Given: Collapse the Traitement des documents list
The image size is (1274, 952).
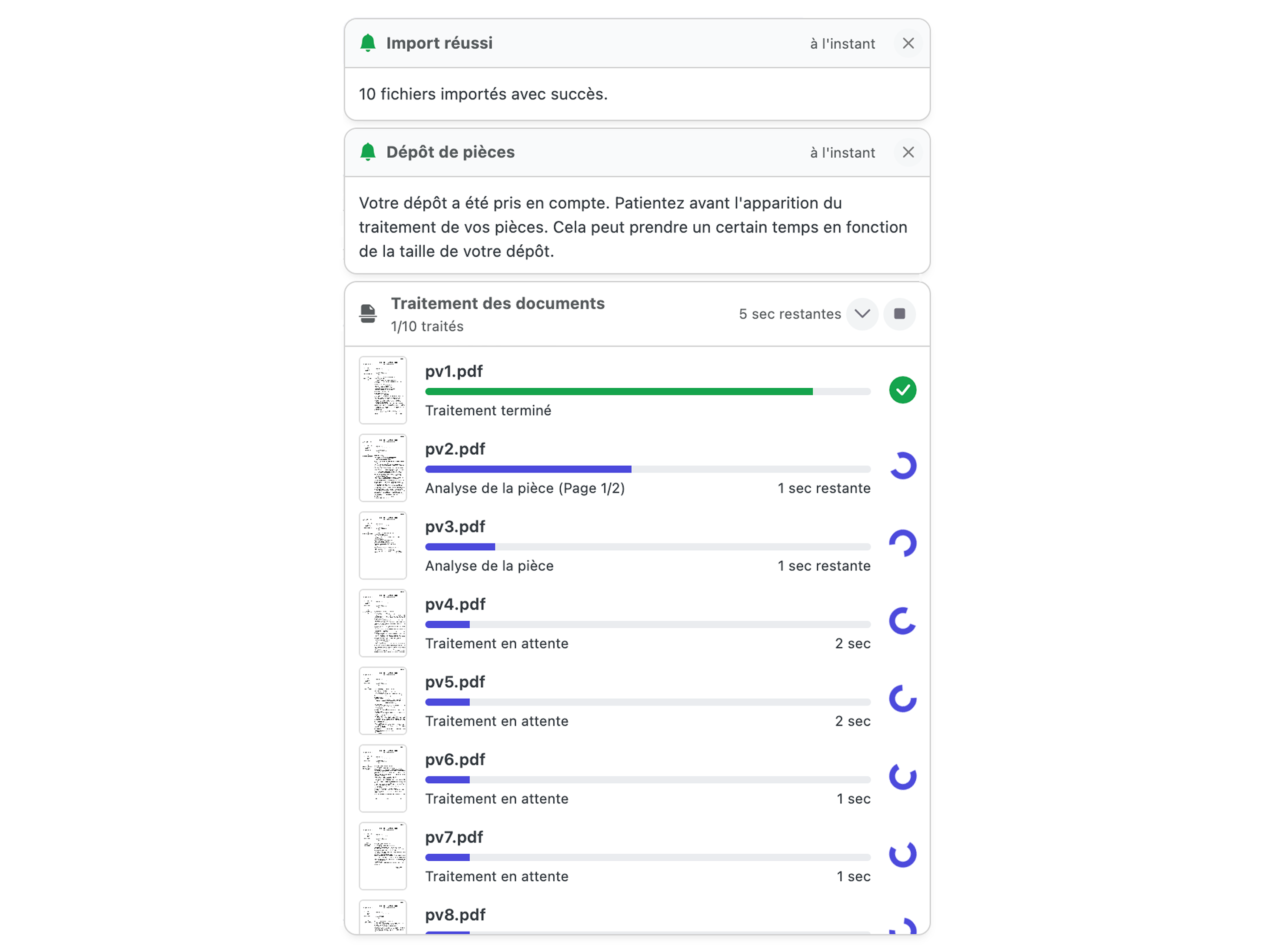Looking at the screenshot, I should coord(862,314).
